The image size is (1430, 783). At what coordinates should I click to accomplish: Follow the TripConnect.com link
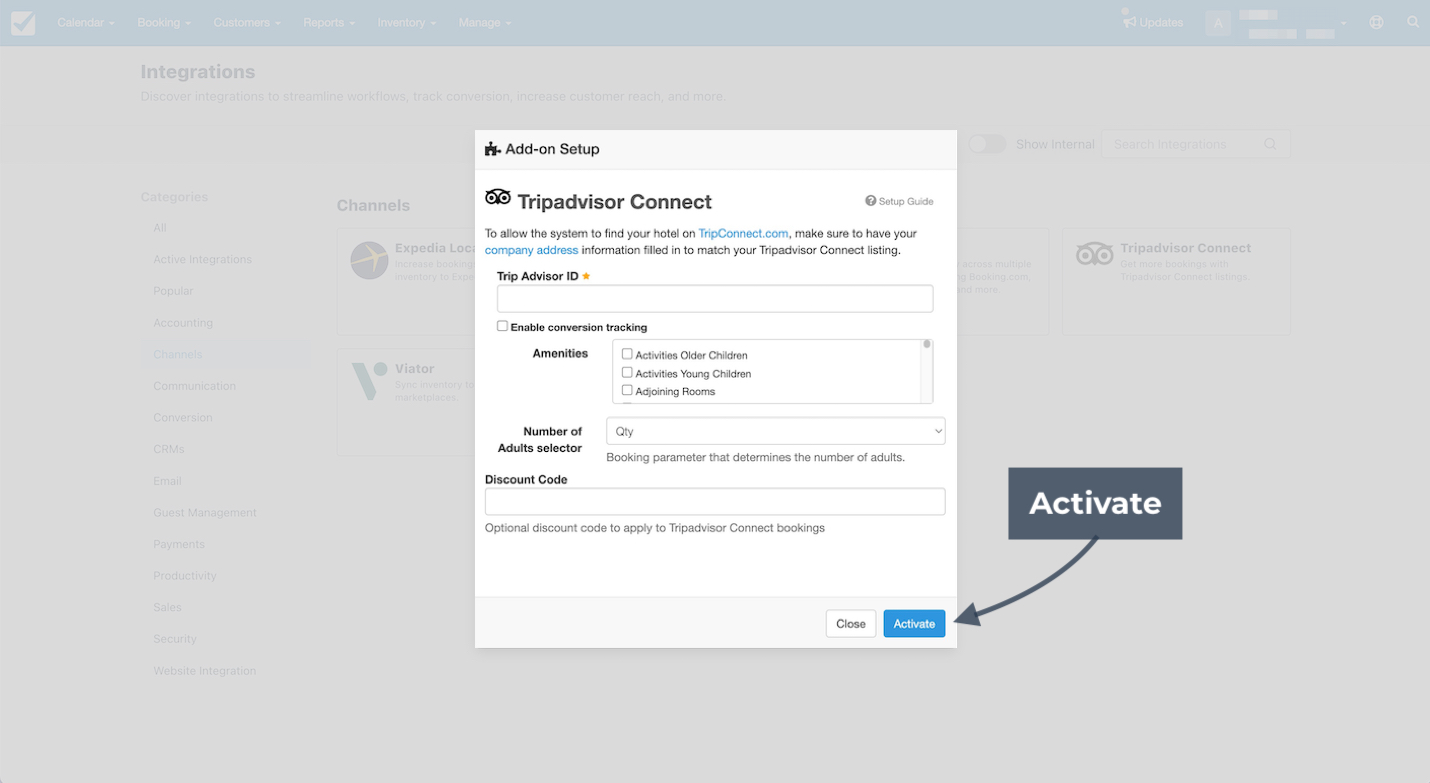(x=743, y=233)
